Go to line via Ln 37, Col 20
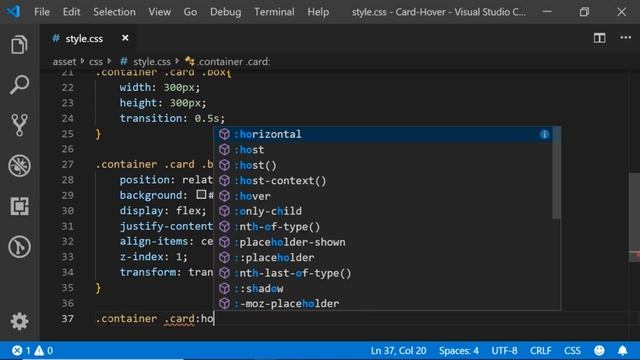 (x=398, y=351)
